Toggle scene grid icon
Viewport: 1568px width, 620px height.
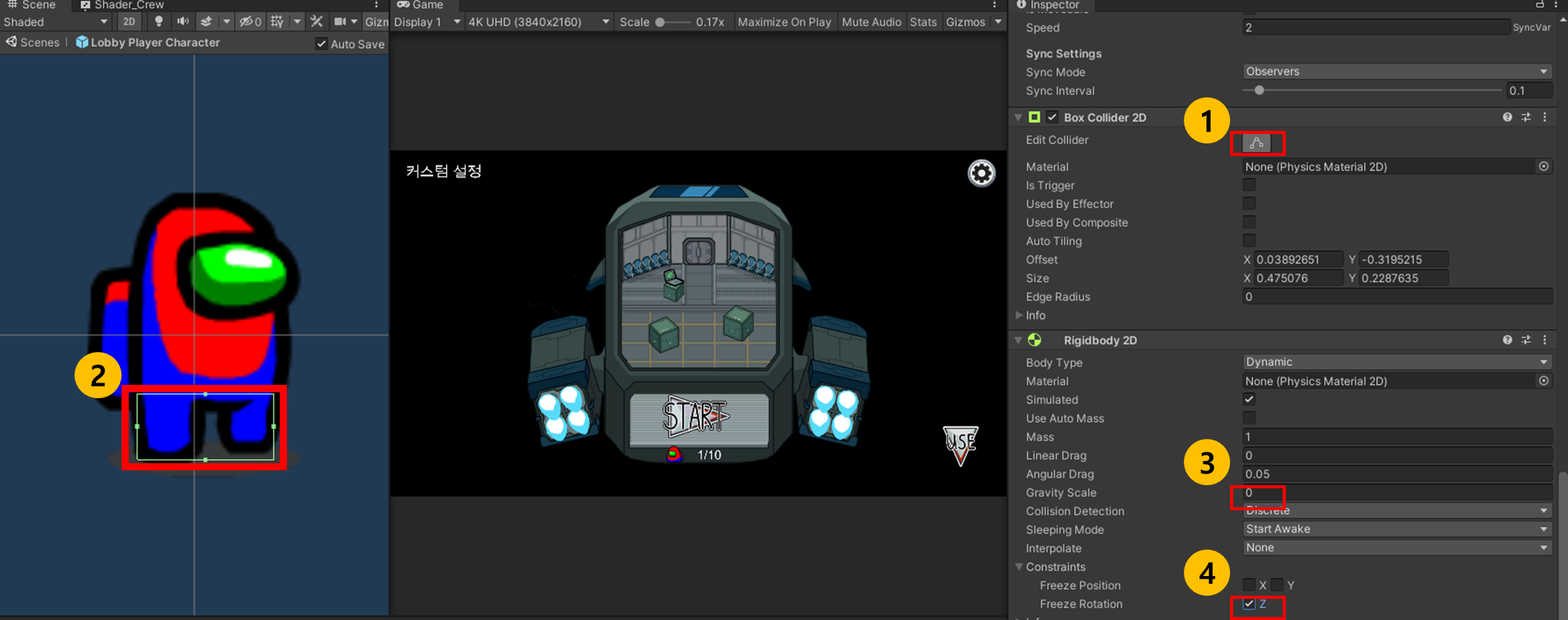(278, 22)
